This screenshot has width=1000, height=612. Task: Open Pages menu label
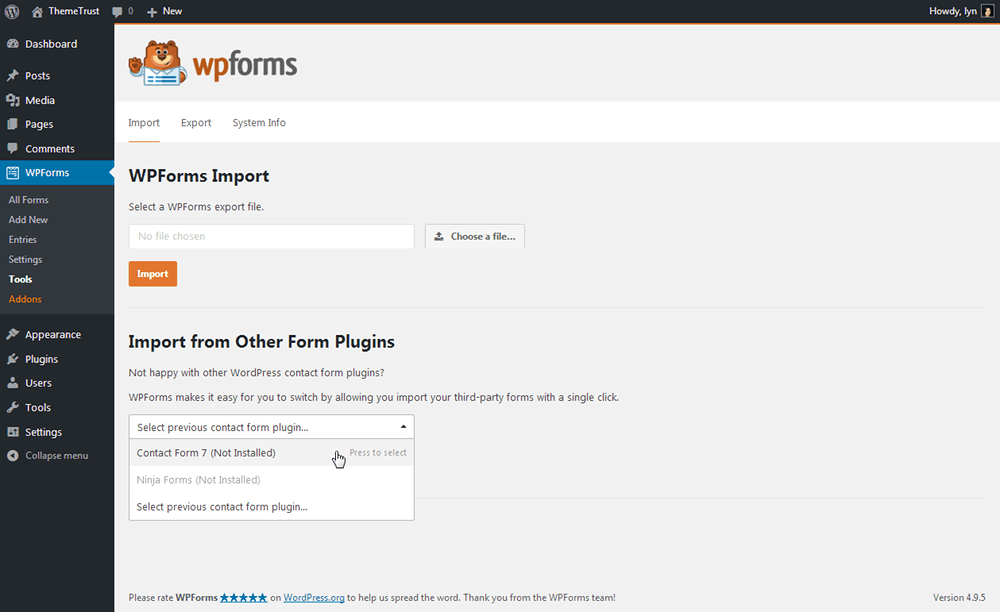pyautogui.click(x=39, y=124)
